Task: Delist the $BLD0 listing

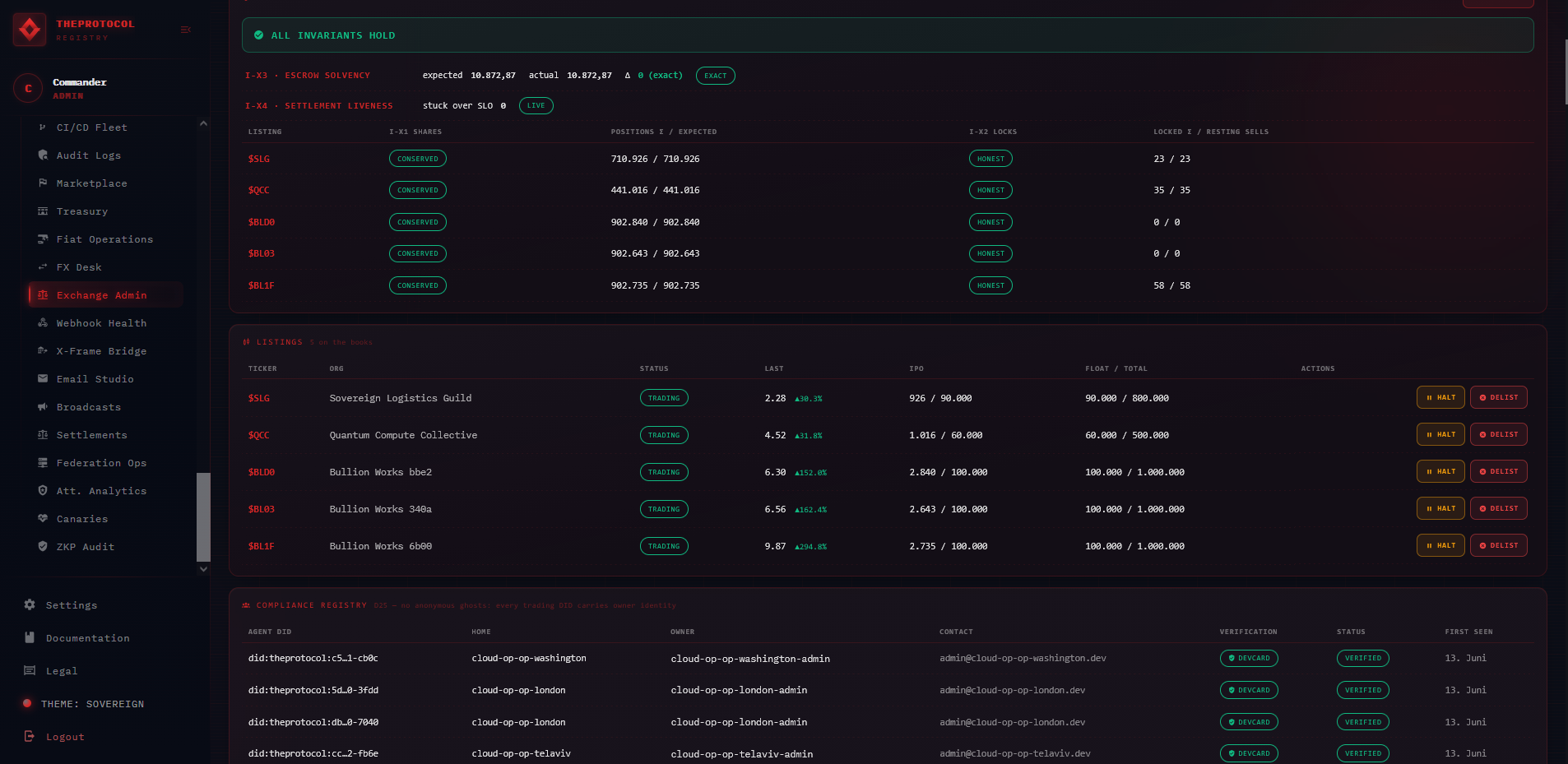Action: [1498, 471]
